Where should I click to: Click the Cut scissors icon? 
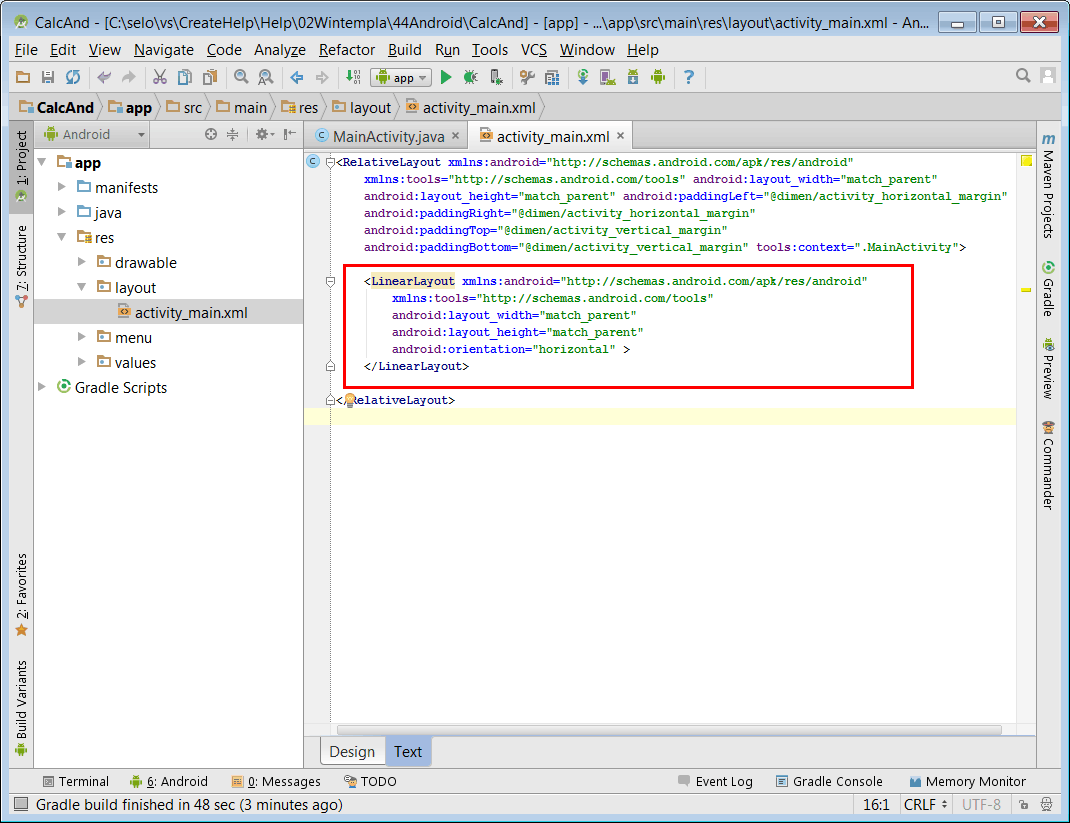click(160, 77)
